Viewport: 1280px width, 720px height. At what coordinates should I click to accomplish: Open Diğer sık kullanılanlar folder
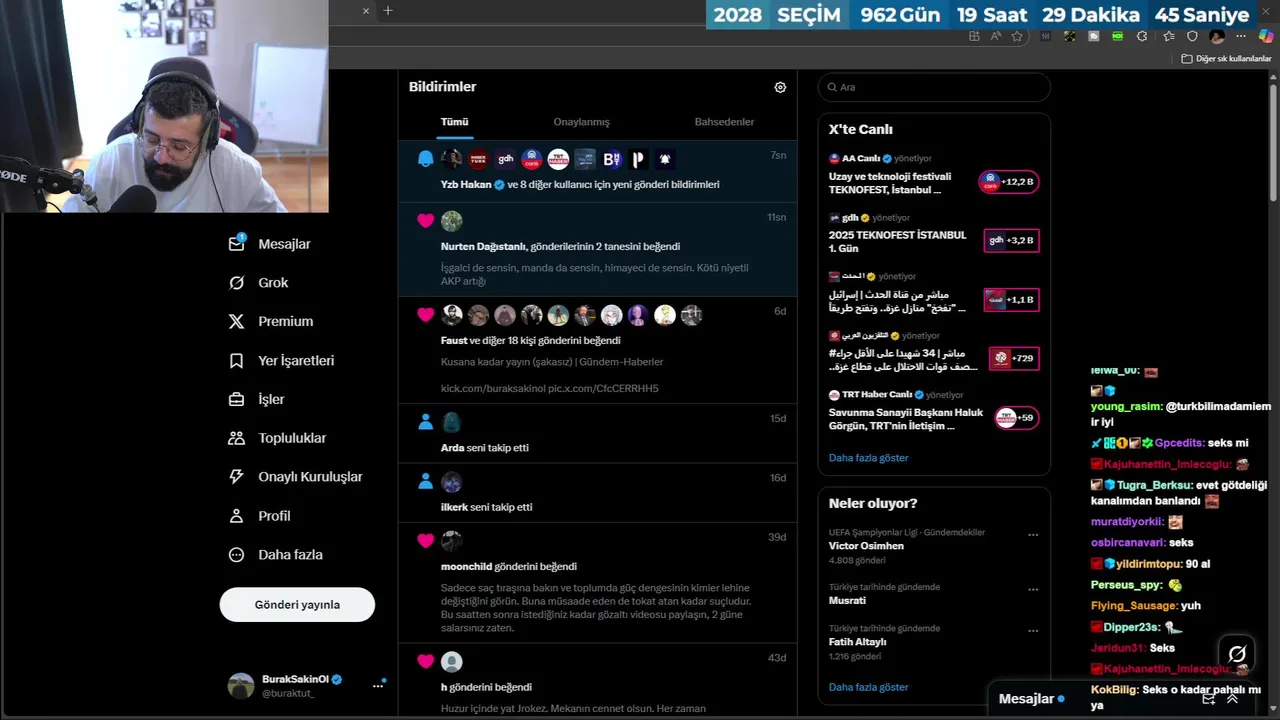point(1226,59)
